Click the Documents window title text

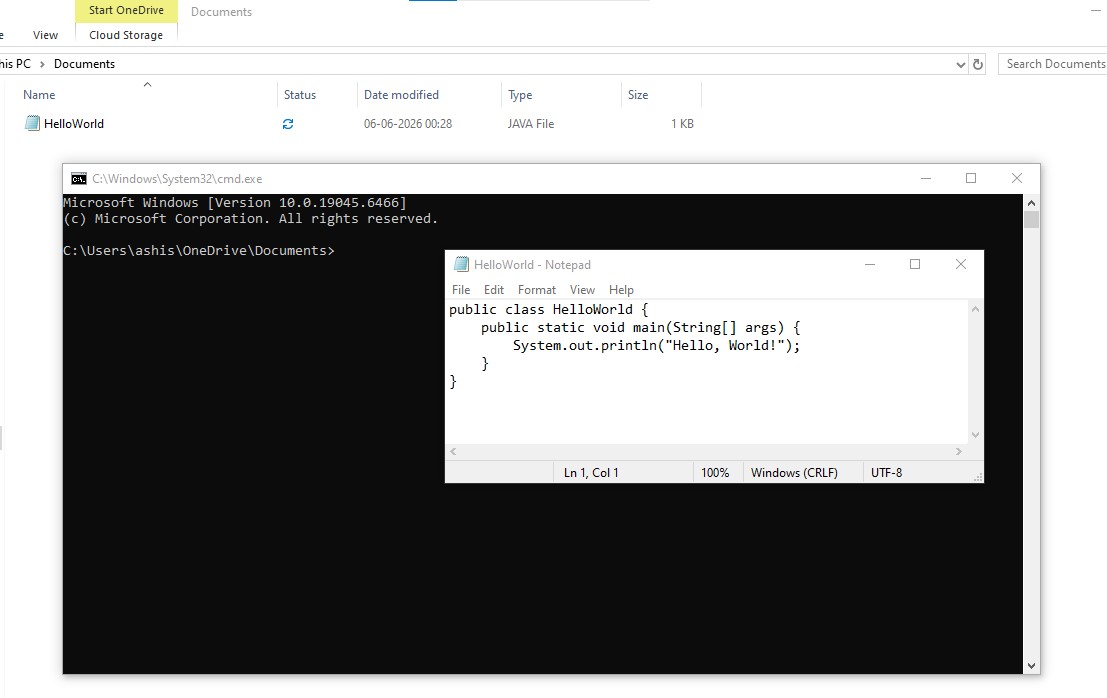(221, 12)
